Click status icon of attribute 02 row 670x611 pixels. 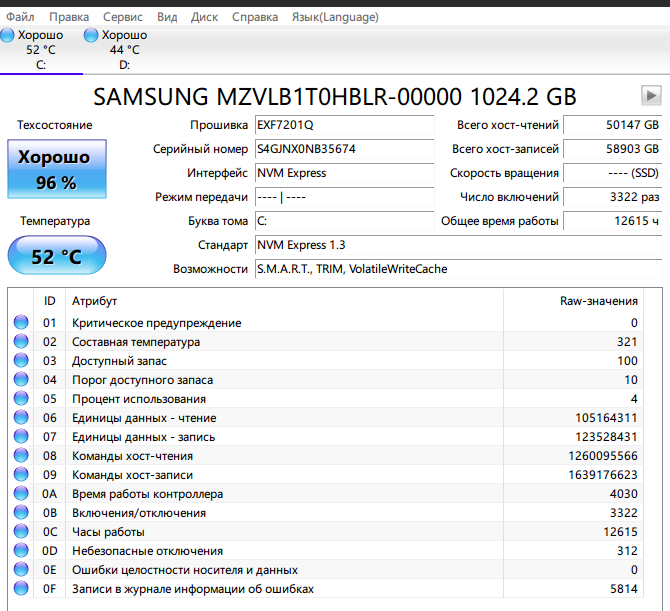[21, 341]
